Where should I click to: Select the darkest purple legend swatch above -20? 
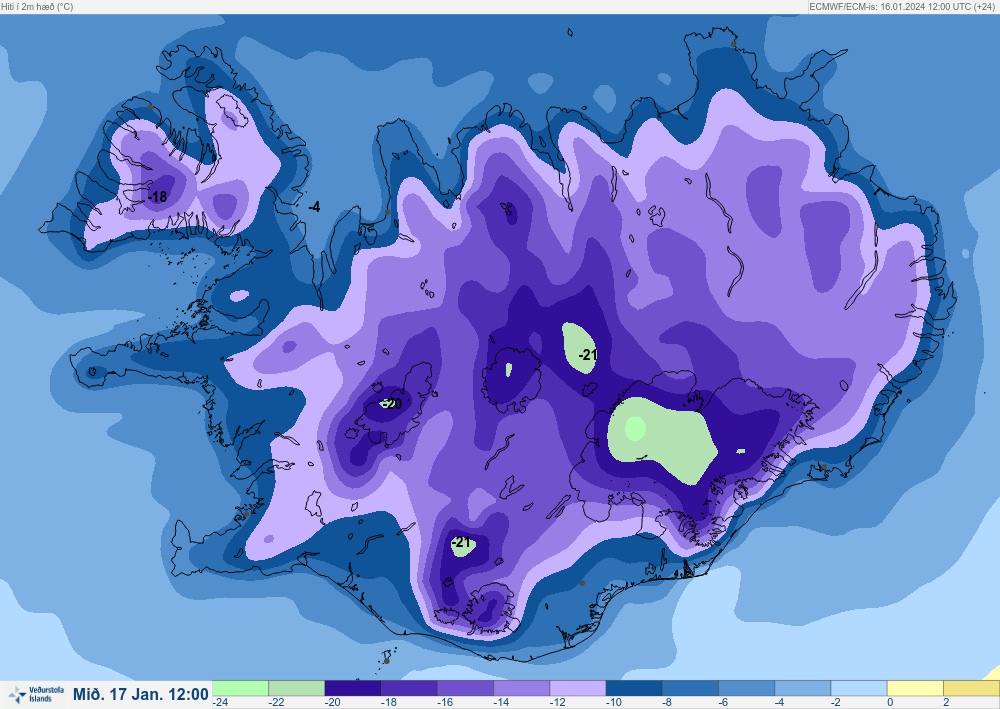click(353, 688)
